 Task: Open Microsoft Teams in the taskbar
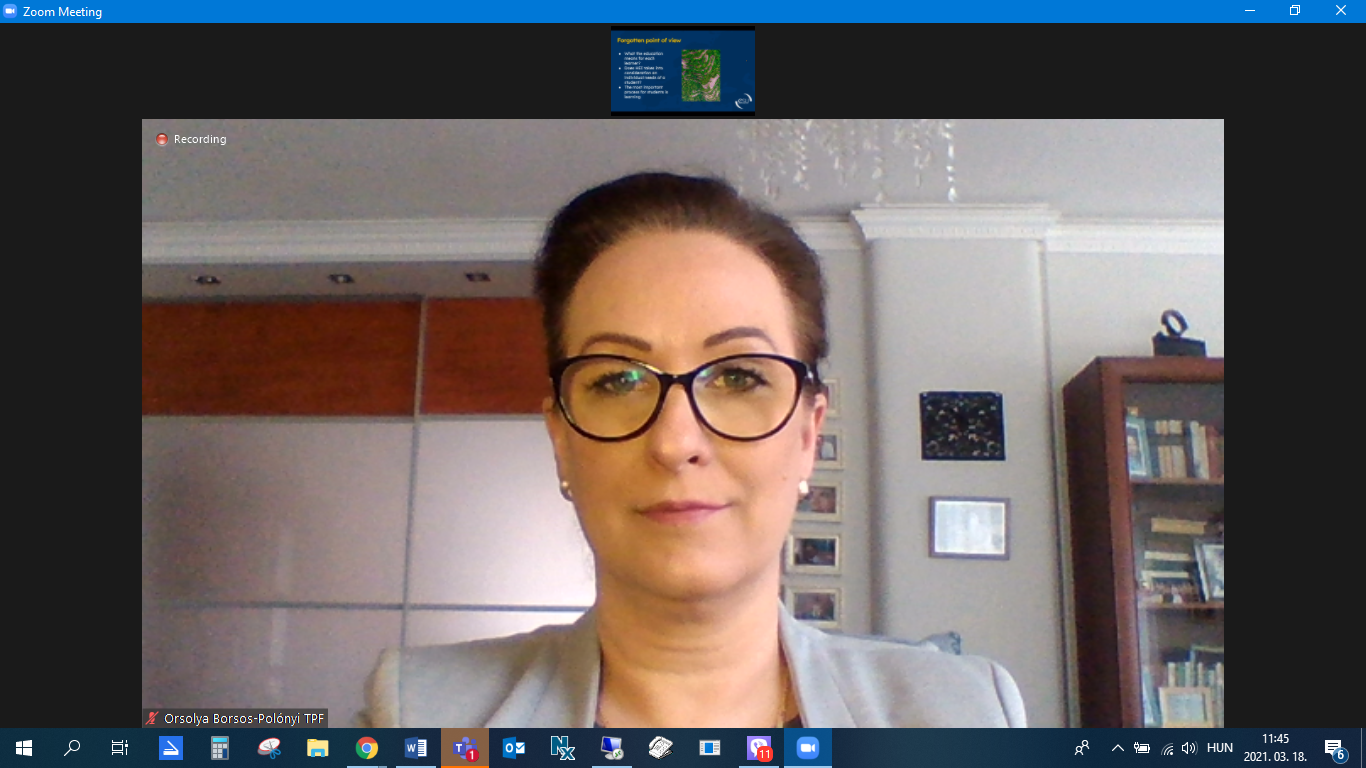(x=465, y=747)
